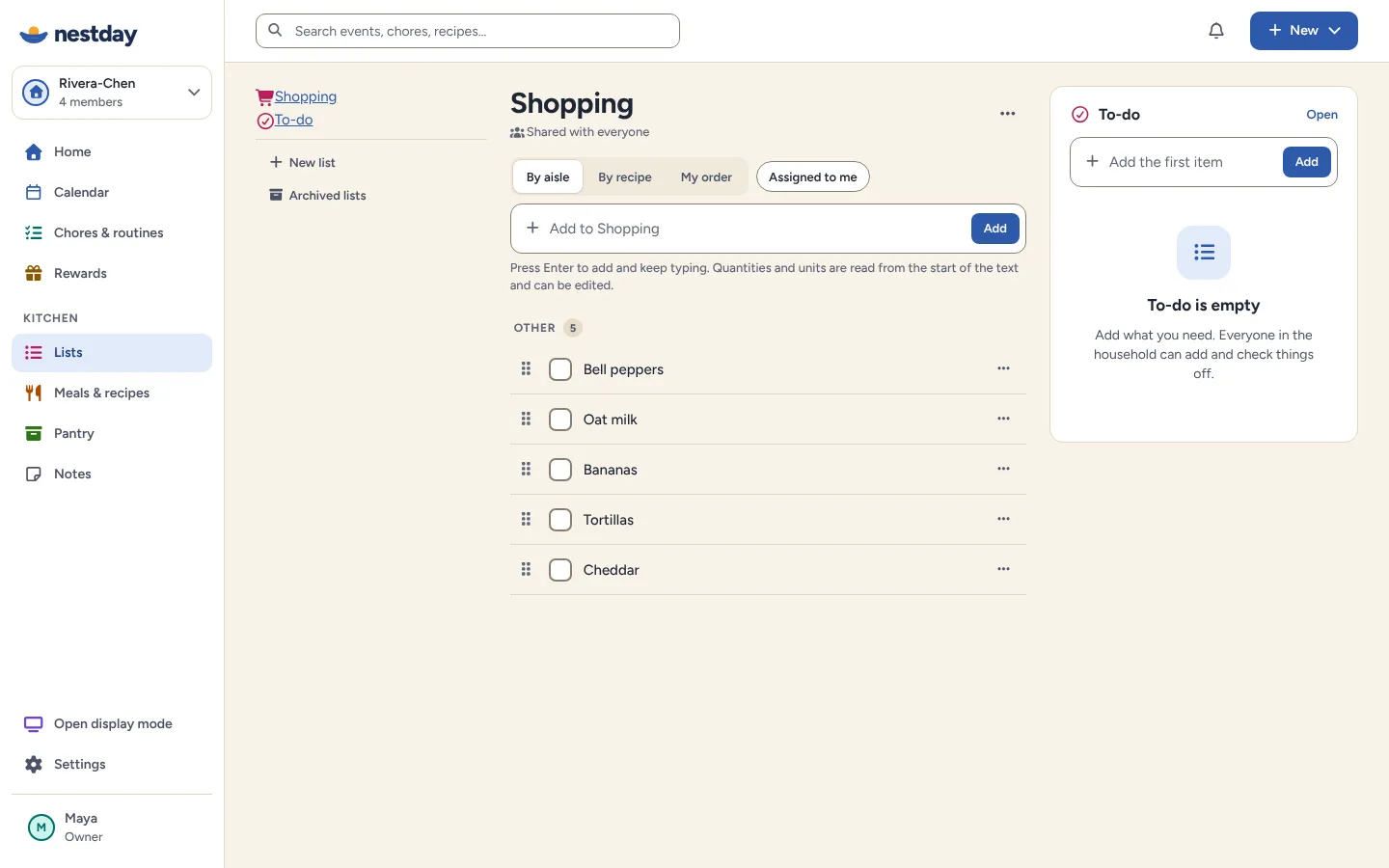Open more options for Bananas
The image size is (1389, 868).
pyautogui.click(x=1004, y=469)
